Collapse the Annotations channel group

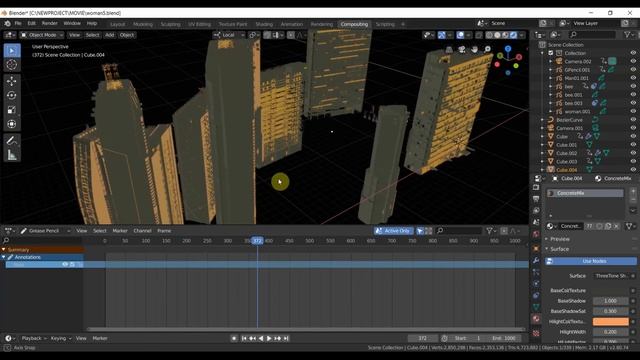pyautogui.click(x=4, y=257)
